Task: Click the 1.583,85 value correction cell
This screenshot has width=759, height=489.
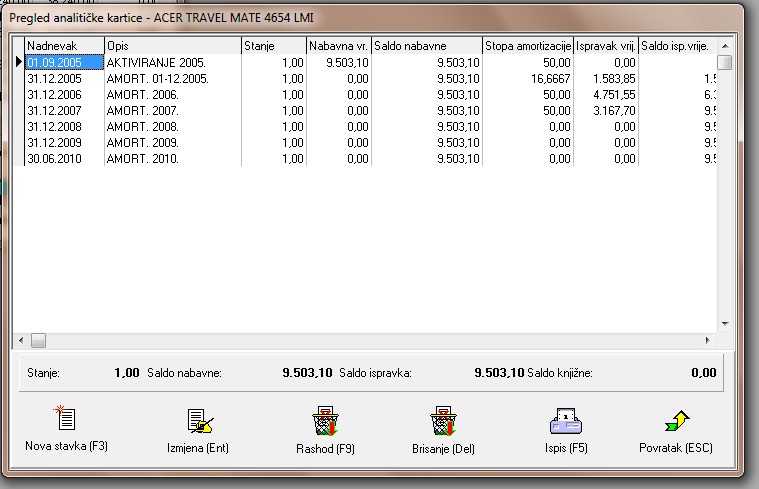Action: click(606, 78)
